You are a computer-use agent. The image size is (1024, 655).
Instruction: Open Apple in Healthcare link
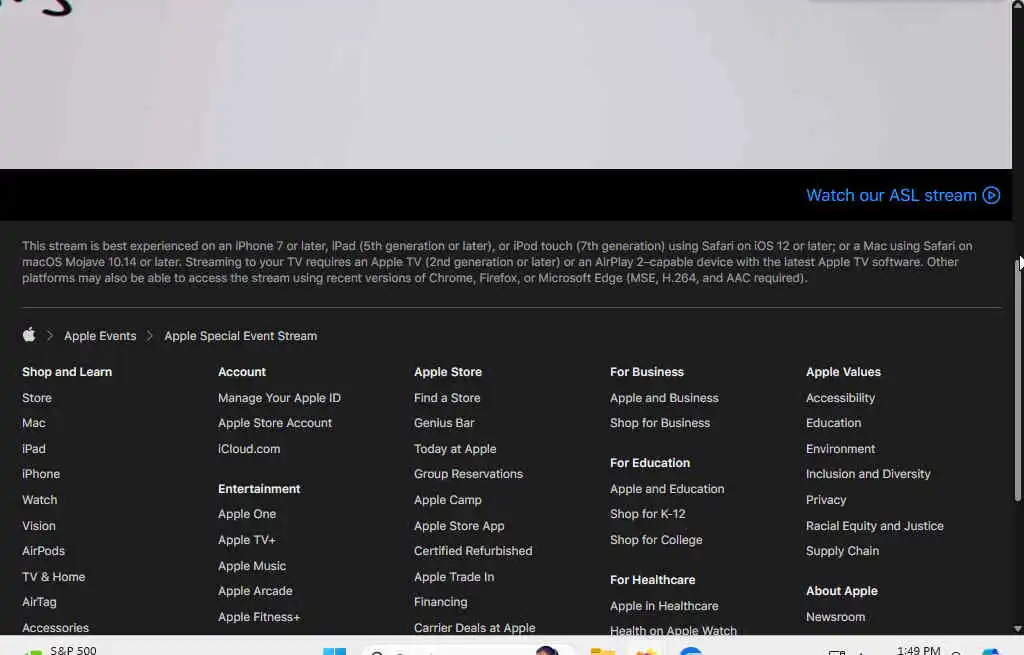[664, 606]
